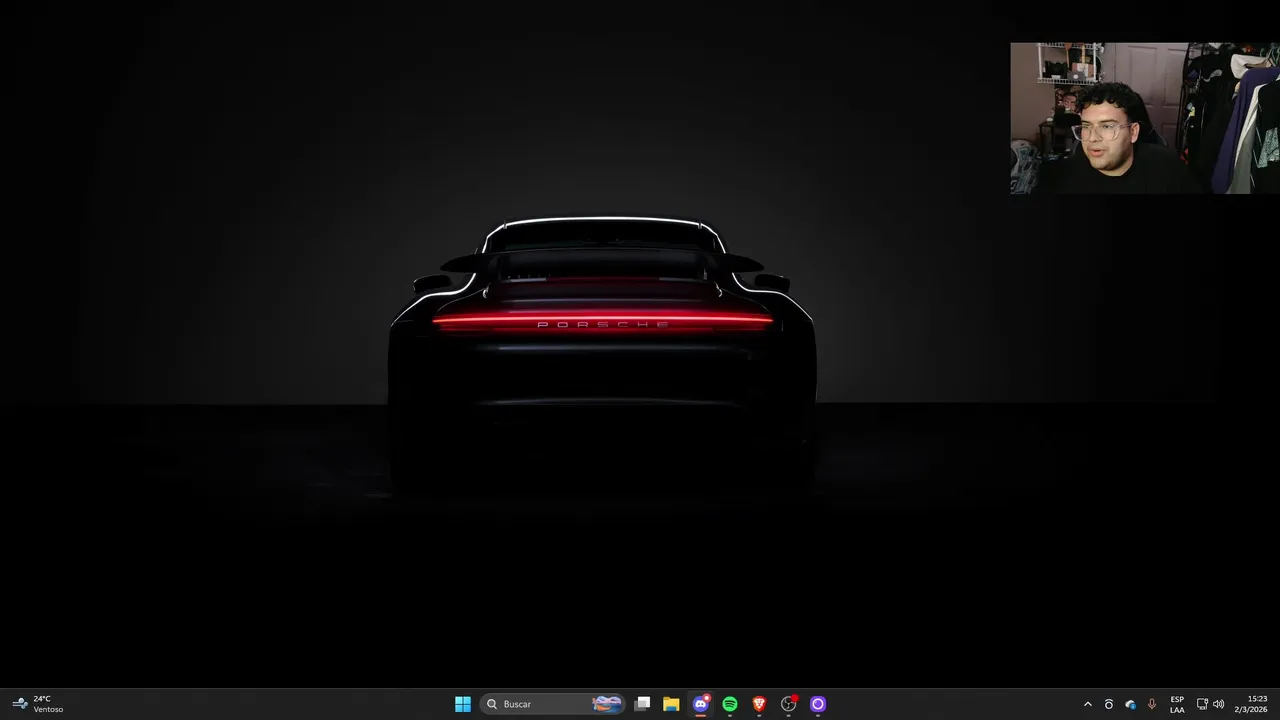The image size is (1280, 720).
Task: Open the OneDrive cloud tray icon
Action: pyautogui.click(x=1130, y=704)
